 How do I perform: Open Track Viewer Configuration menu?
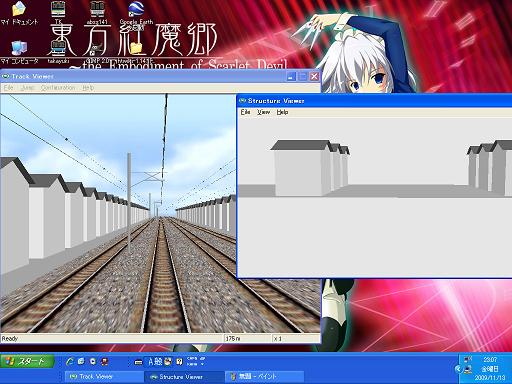[x=58, y=88]
